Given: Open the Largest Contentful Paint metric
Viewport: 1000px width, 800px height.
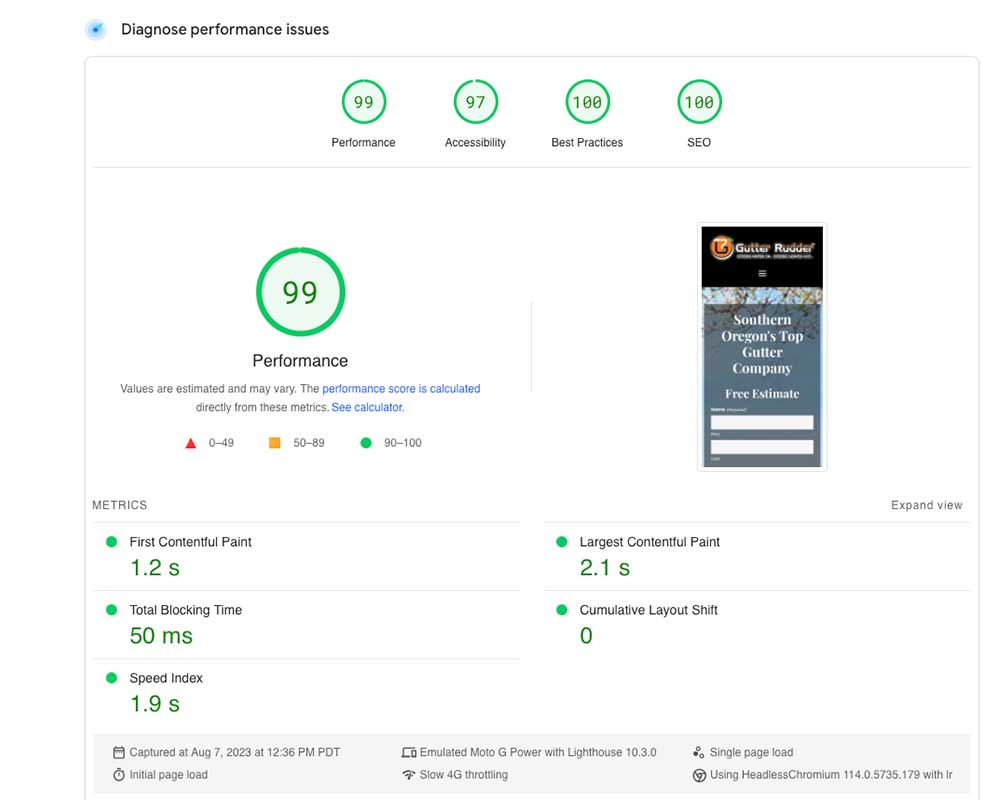Looking at the screenshot, I should (649, 542).
